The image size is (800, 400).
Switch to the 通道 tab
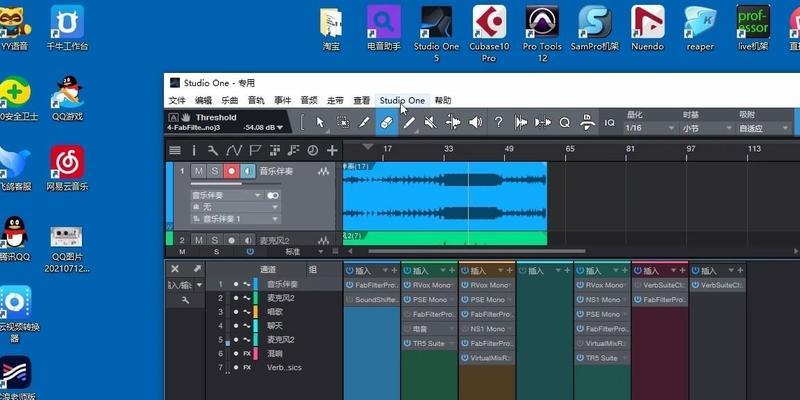coord(268,270)
